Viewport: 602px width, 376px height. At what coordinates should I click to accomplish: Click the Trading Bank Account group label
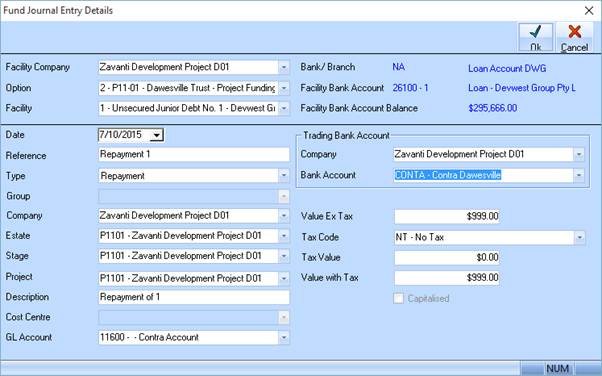coord(346,136)
